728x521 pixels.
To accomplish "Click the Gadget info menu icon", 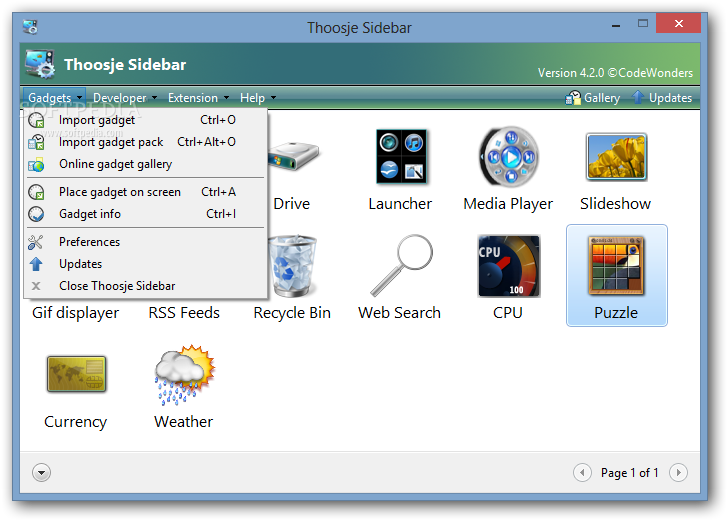I will 36,214.
